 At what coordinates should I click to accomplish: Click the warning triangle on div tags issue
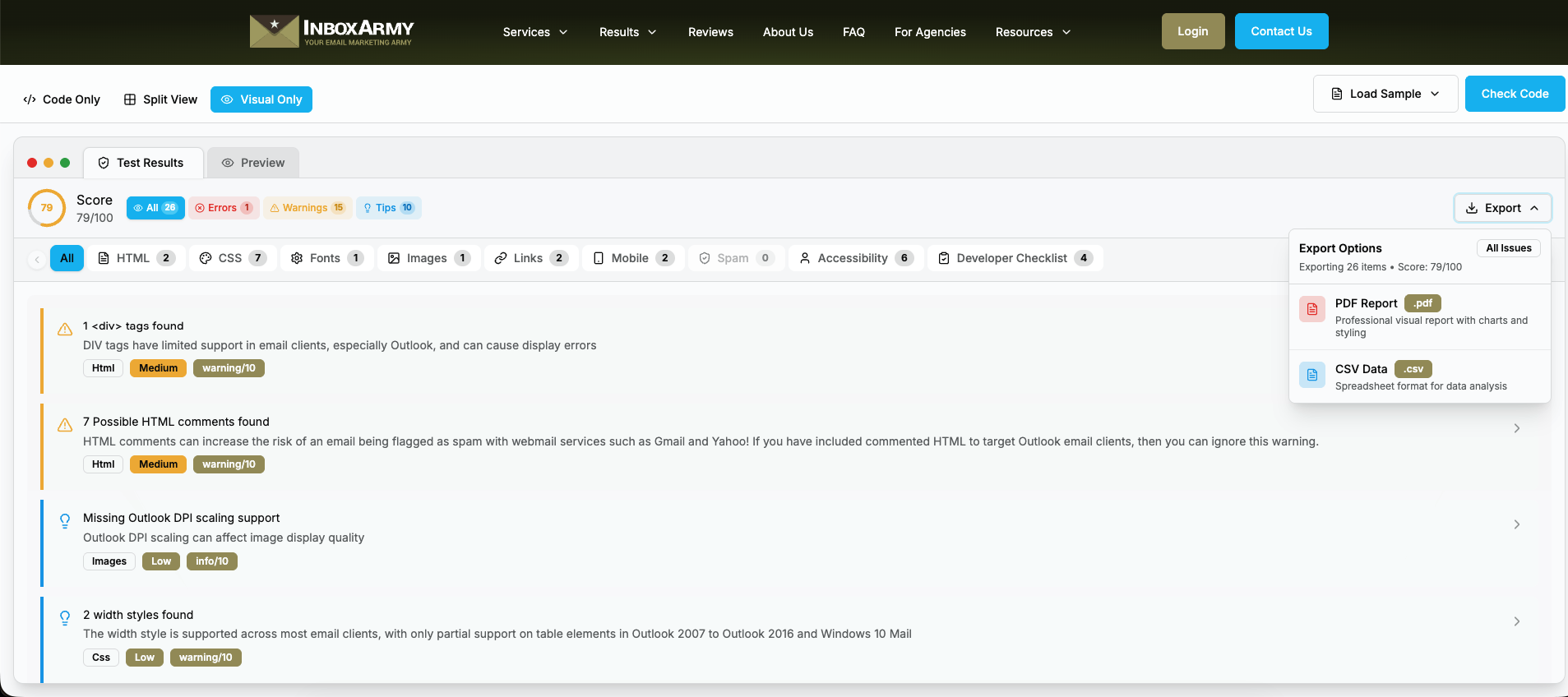[65, 330]
